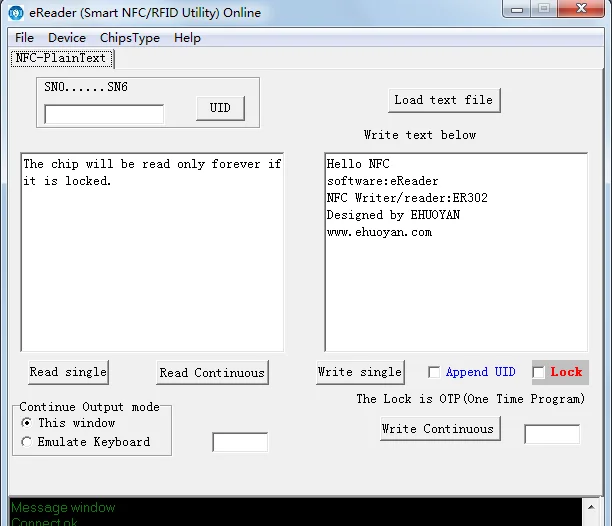Click inside the write text area

click(x=456, y=252)
